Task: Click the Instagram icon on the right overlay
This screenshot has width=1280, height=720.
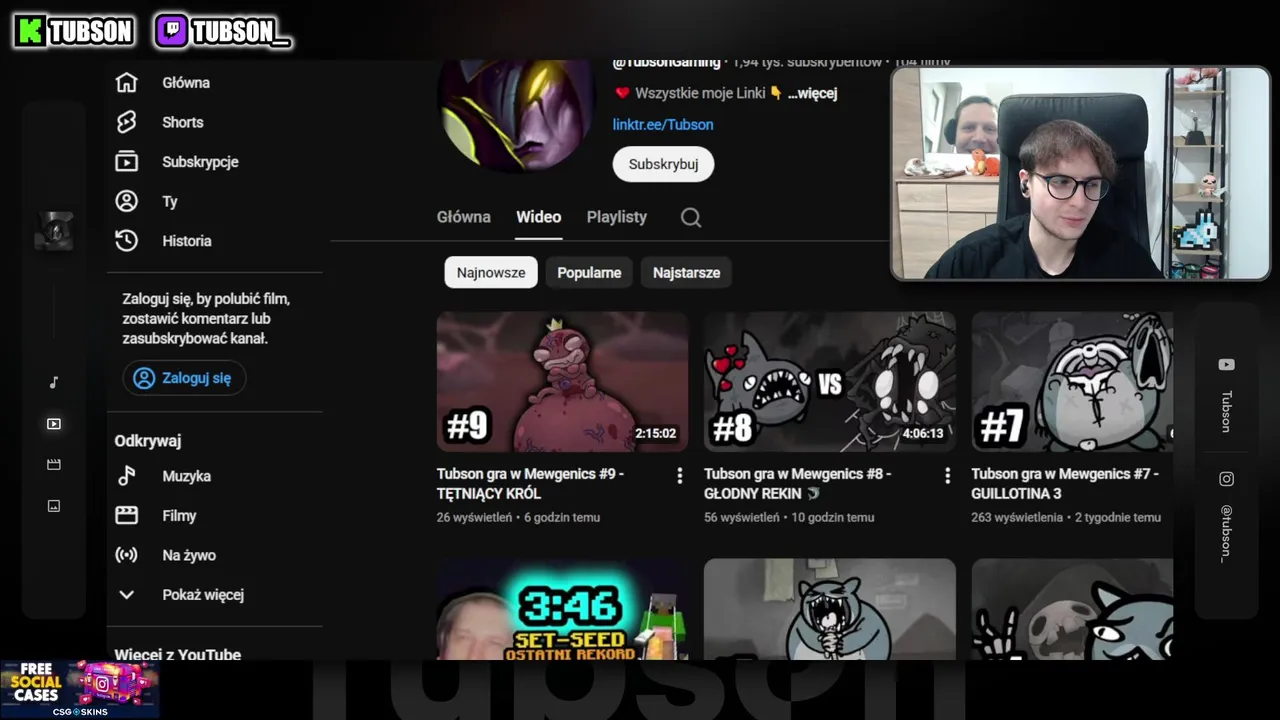Action: tap(1226, 479)
